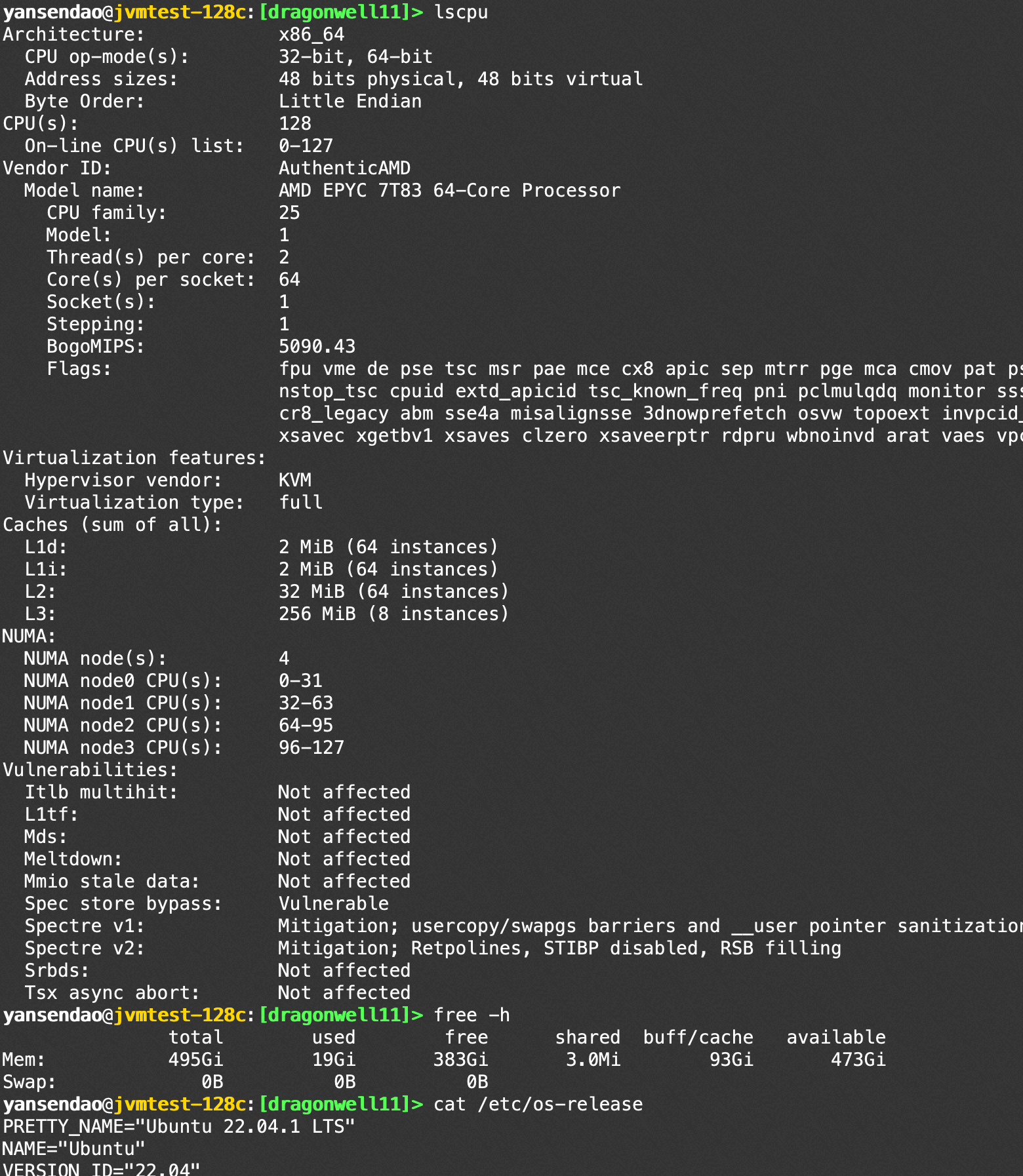Select the BogoMIPS value '5090.43'
The height and width of the screenshot is (1176, 1023).
[x=317, y=347]
